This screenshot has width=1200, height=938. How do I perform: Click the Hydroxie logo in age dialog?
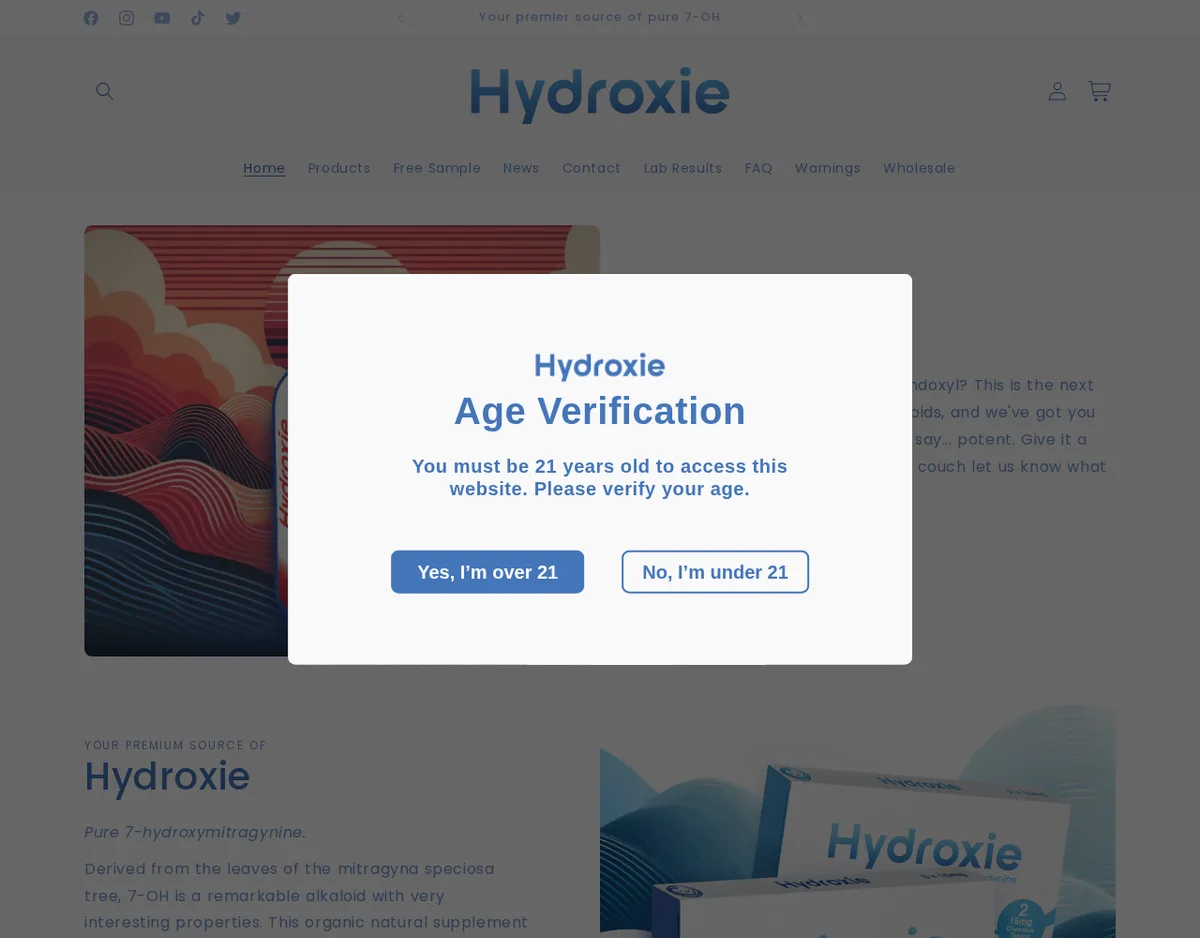click(x=600, y=366)
